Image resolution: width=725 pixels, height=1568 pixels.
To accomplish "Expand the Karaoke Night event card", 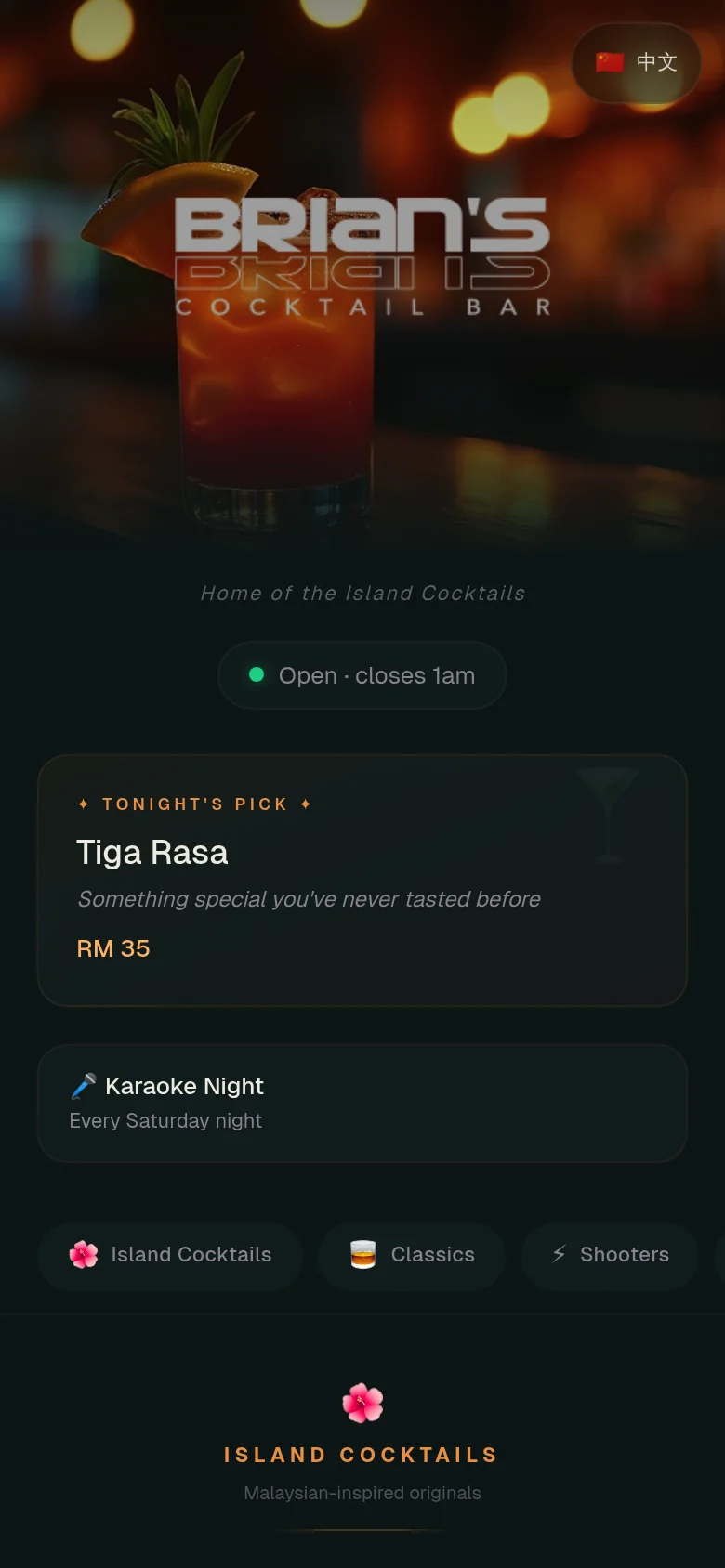I will [x=362, y=1104].
